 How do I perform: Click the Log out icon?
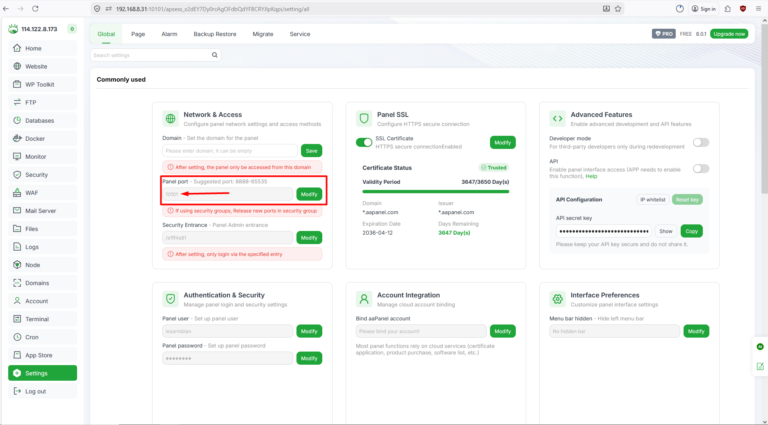point(17,391)
